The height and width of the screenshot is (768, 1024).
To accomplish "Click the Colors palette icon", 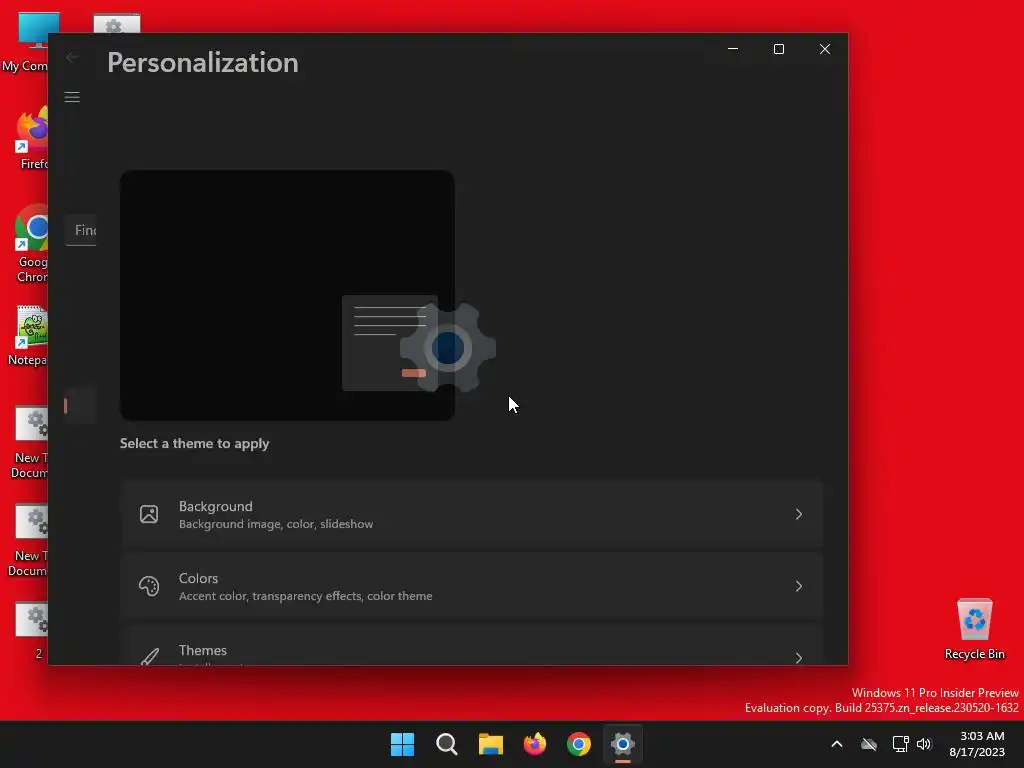I will 149,586.
